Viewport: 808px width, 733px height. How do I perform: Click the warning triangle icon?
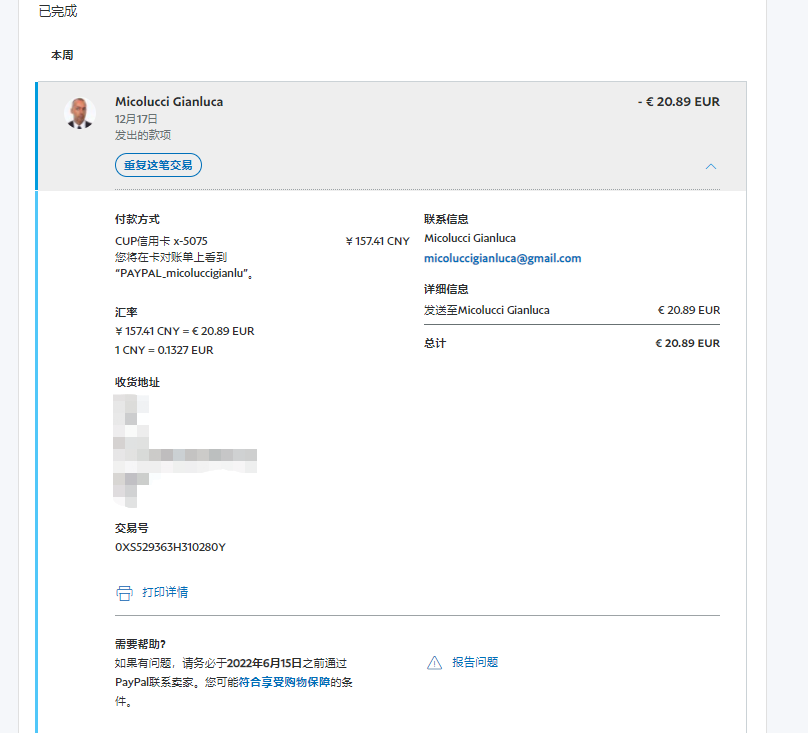click(x=434, y=662)
